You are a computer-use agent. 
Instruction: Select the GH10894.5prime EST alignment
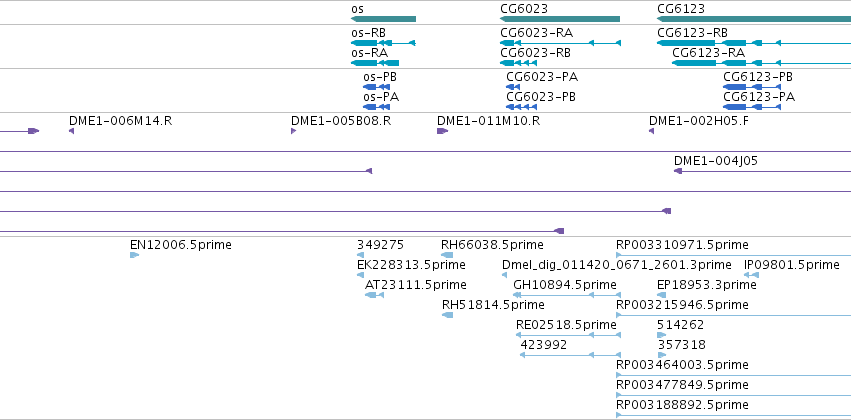567,295
